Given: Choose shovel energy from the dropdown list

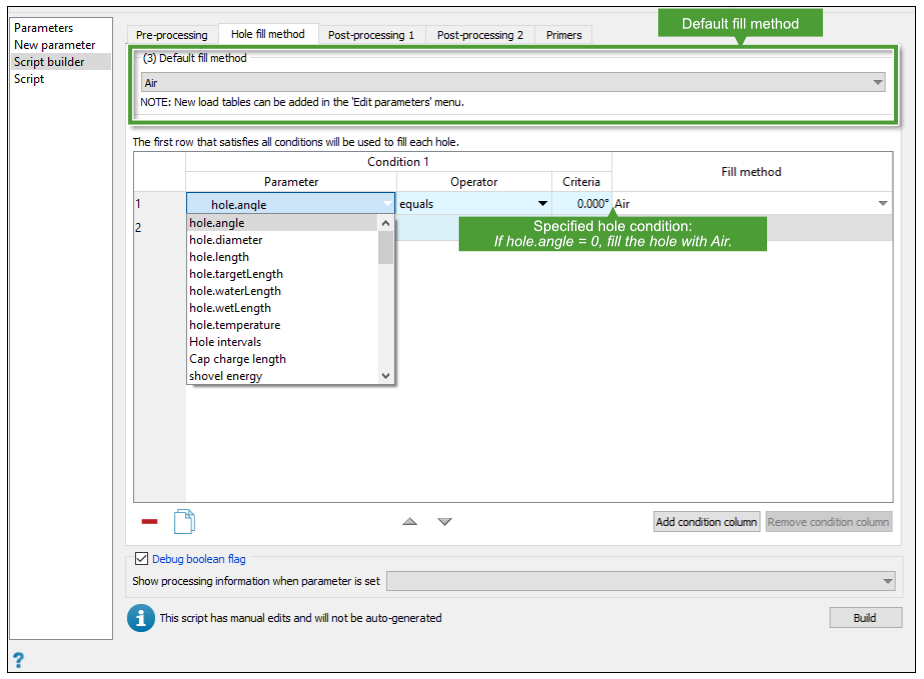Looking at the screenshot, I should point(282,377).
